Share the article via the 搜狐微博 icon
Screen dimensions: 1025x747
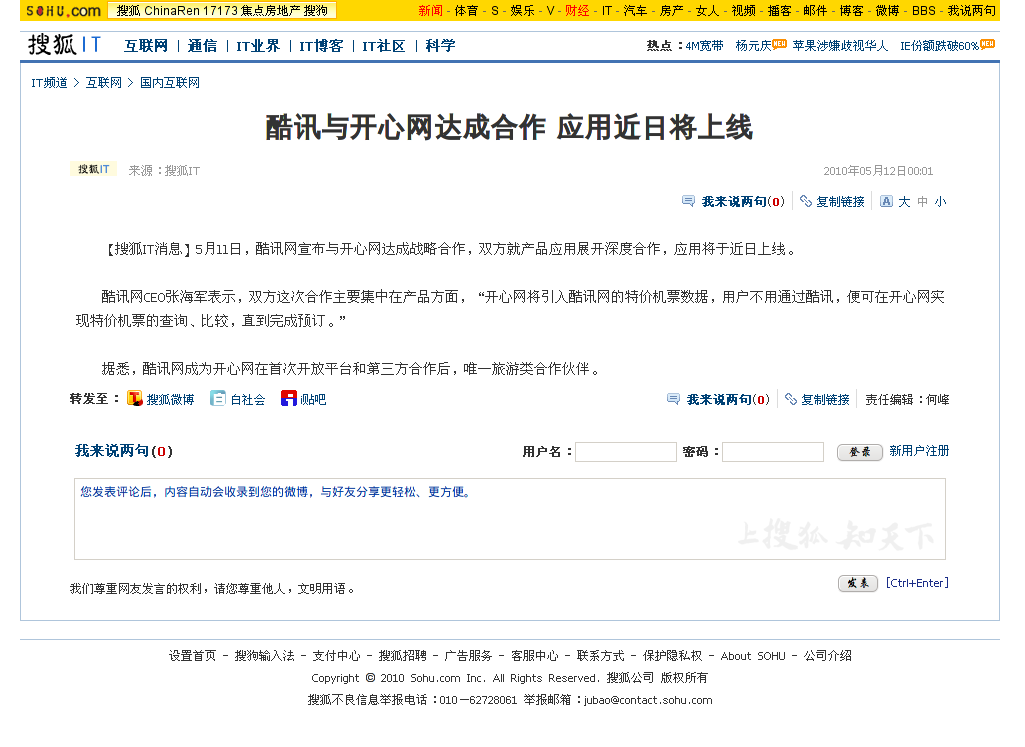point(133,399)
